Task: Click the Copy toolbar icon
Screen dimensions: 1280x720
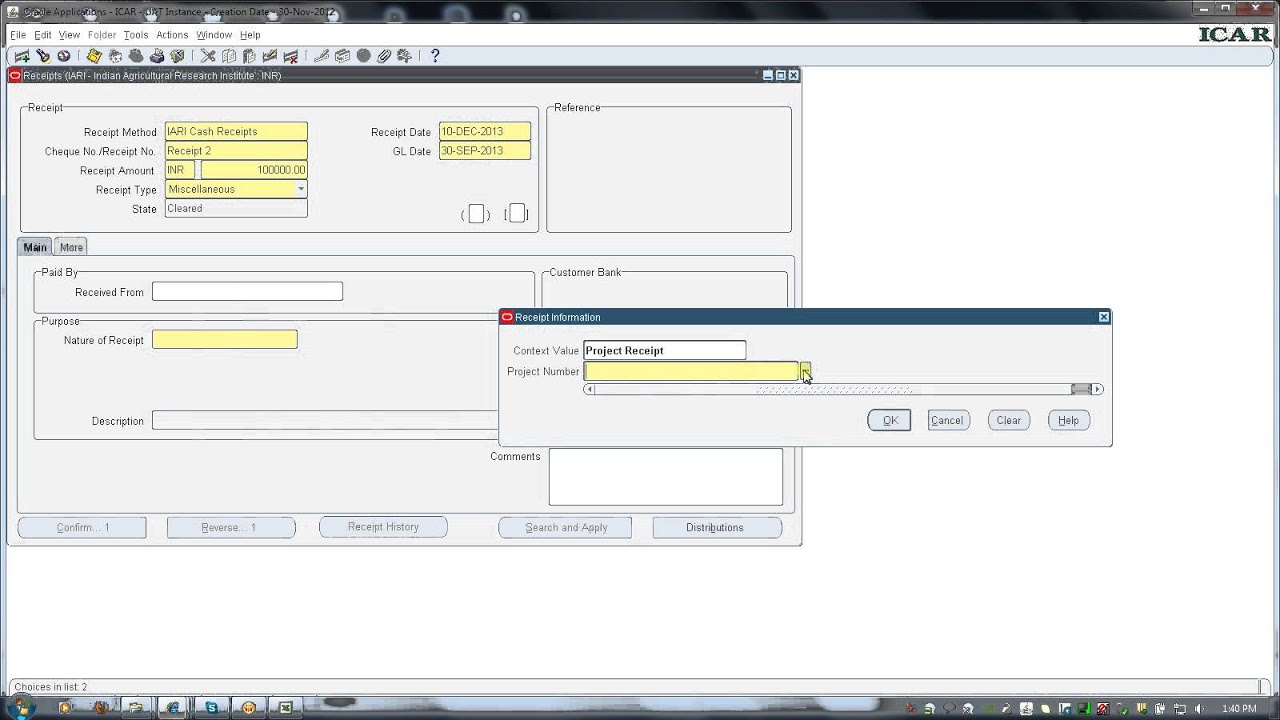Action: click(x=229, y=56)
